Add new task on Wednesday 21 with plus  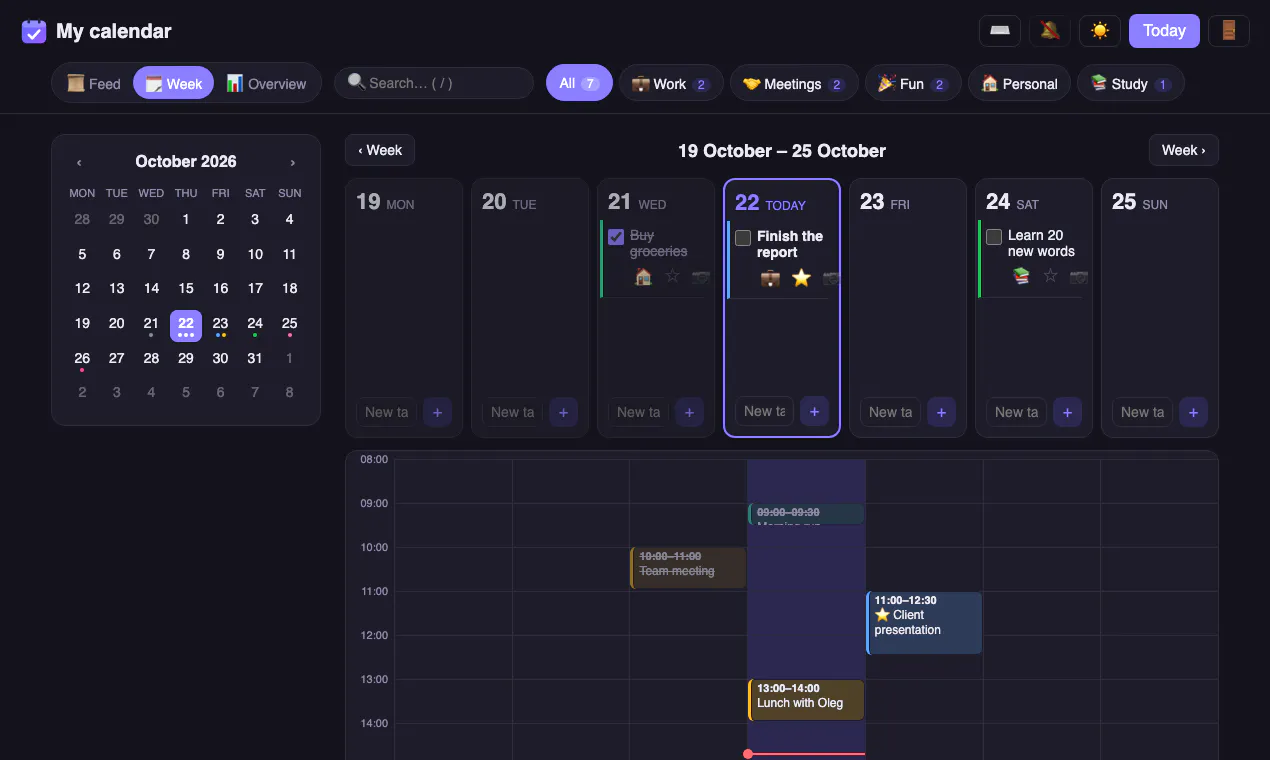[689, 412]
